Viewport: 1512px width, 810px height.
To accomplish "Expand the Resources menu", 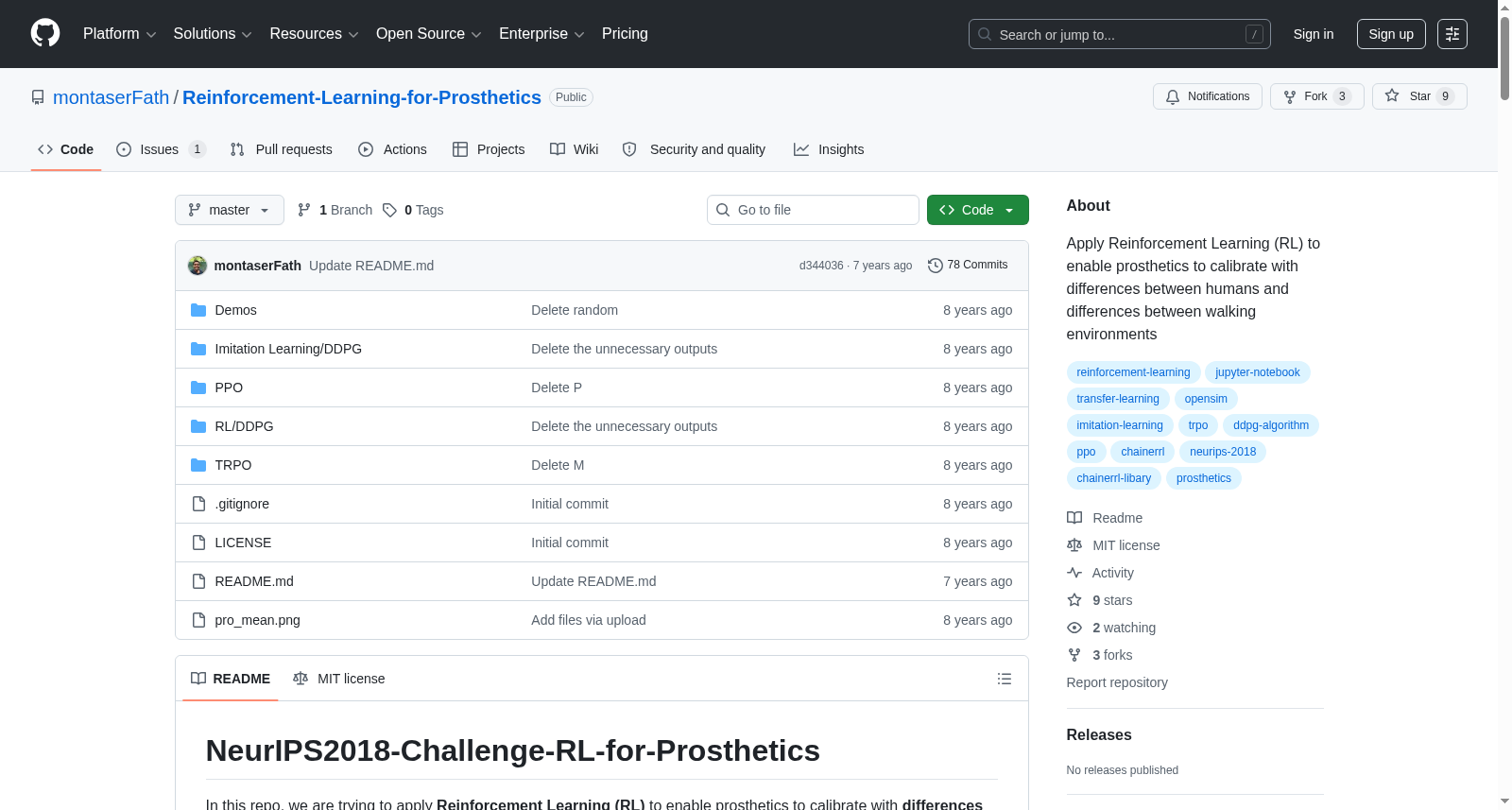I will [x=315, y=34].
